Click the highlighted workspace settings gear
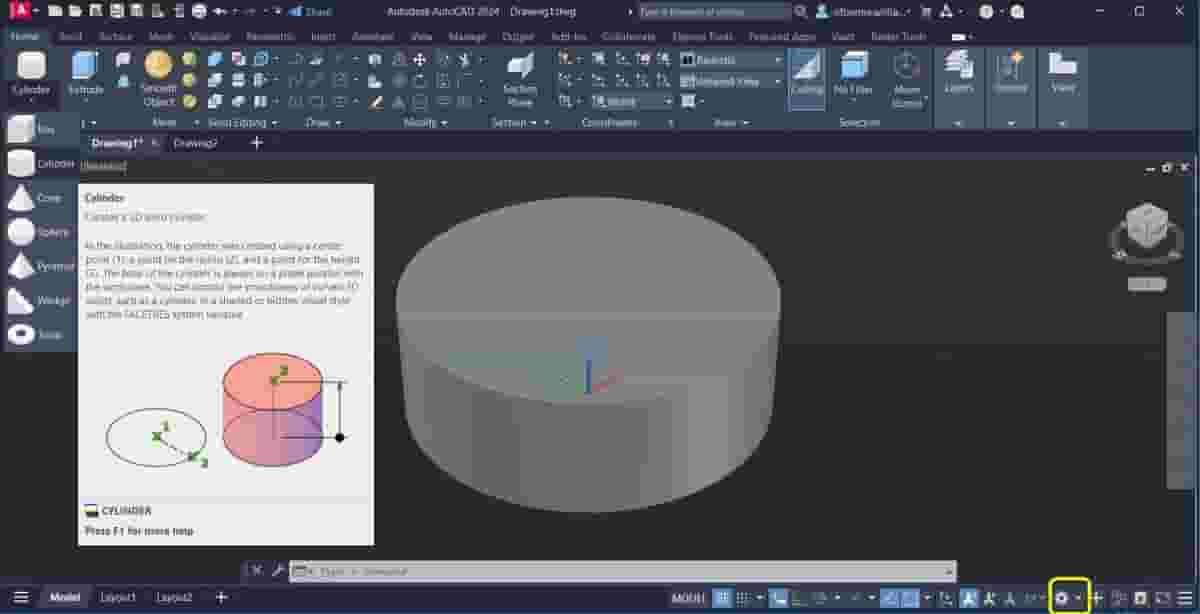 (1062, 597)
